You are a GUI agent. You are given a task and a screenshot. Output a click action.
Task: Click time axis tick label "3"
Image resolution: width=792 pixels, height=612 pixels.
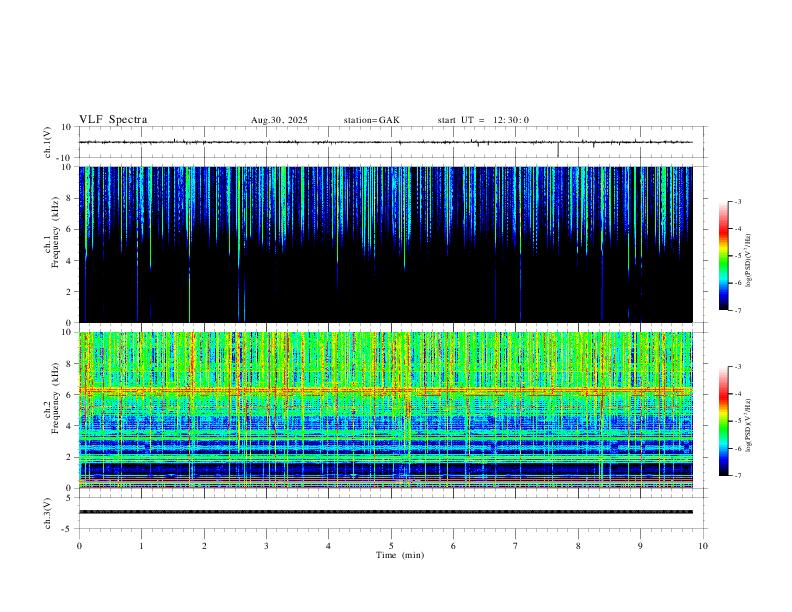pos(266,546)
